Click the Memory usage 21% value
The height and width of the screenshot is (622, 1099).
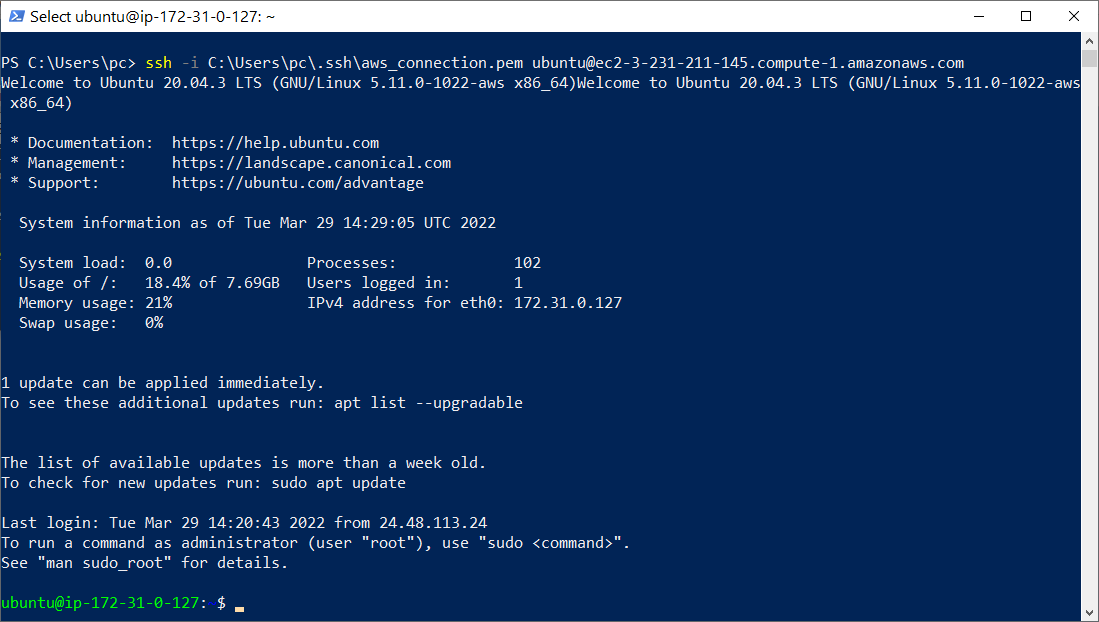point(158,303)
